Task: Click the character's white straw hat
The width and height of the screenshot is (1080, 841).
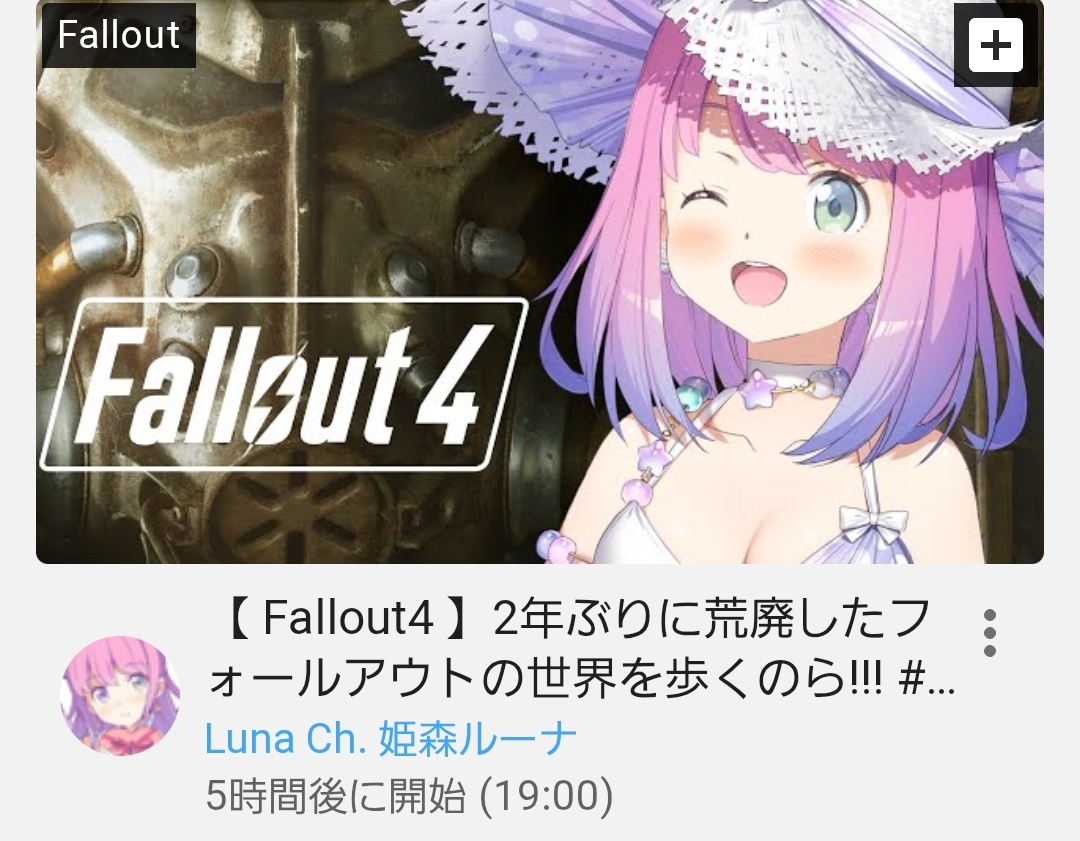Action: coord(730,76)
